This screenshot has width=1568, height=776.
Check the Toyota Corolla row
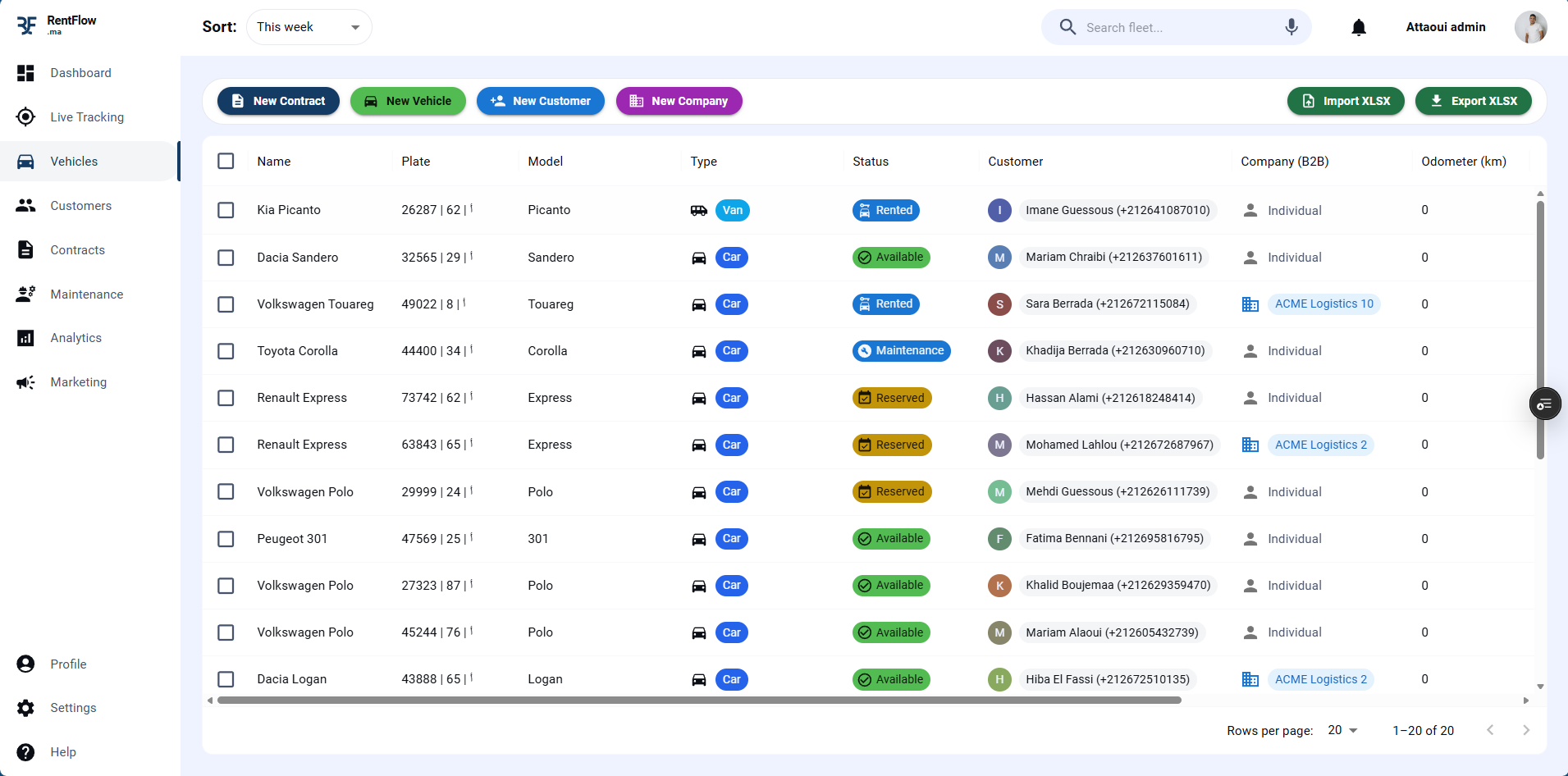[226, 351]
